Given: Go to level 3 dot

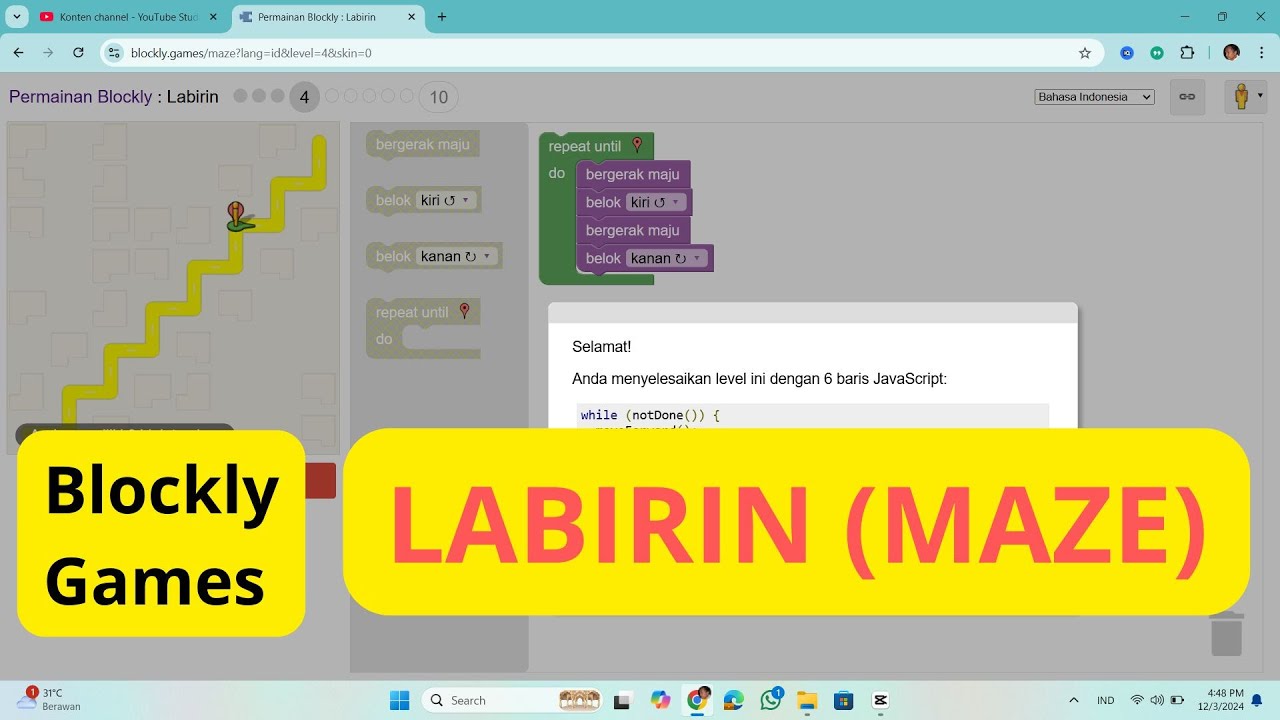Looking at the screenshot, I should tap(278, 96).
